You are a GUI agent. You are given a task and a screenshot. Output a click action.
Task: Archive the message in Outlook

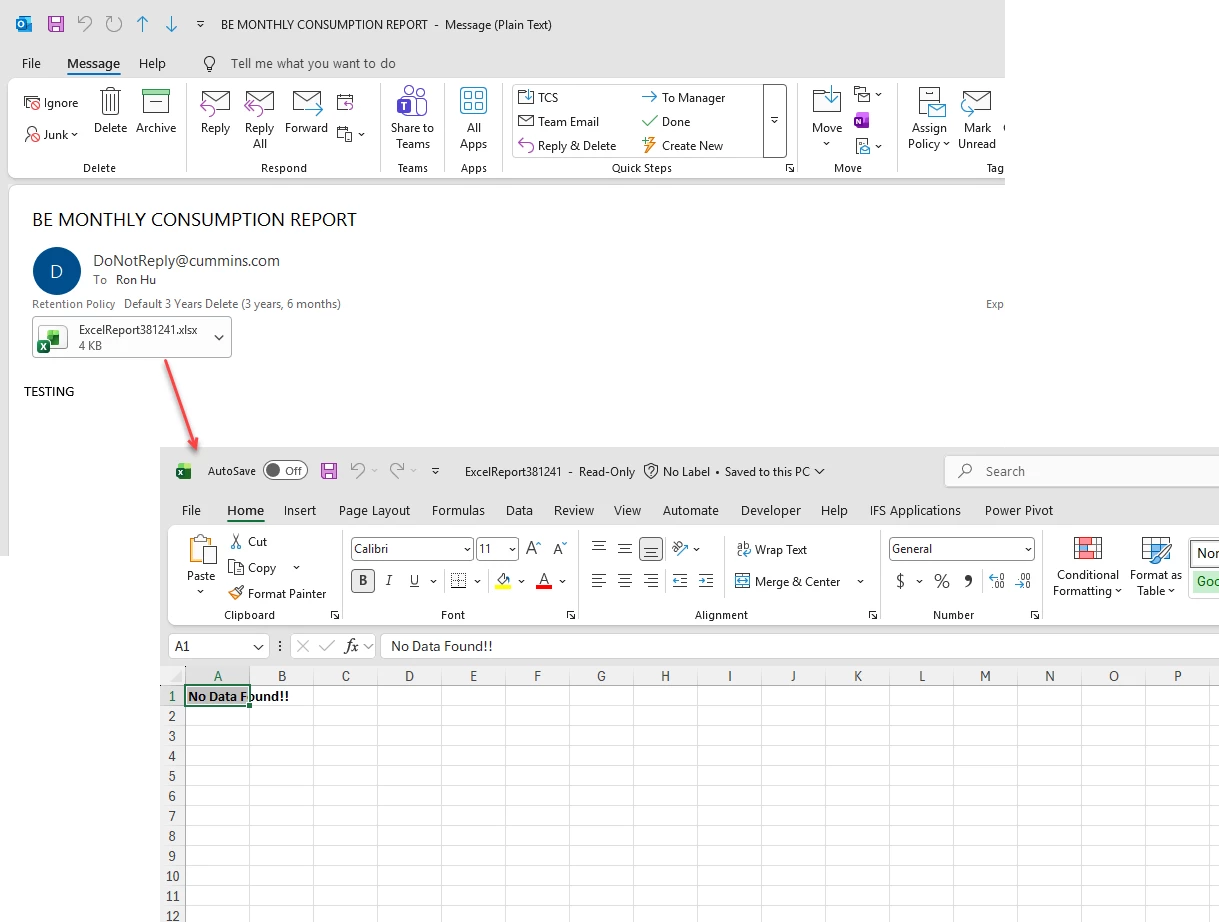coord(156,110)
